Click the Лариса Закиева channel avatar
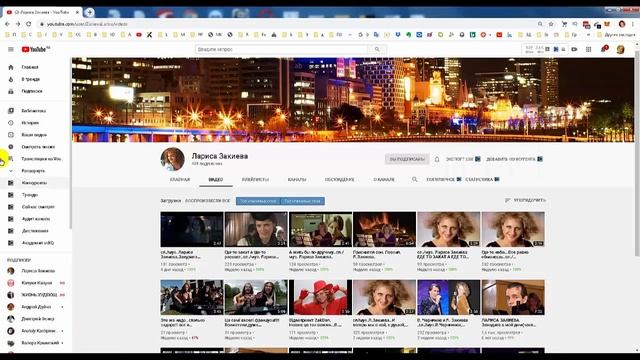 pyautogui.click(x=173, y=159)
